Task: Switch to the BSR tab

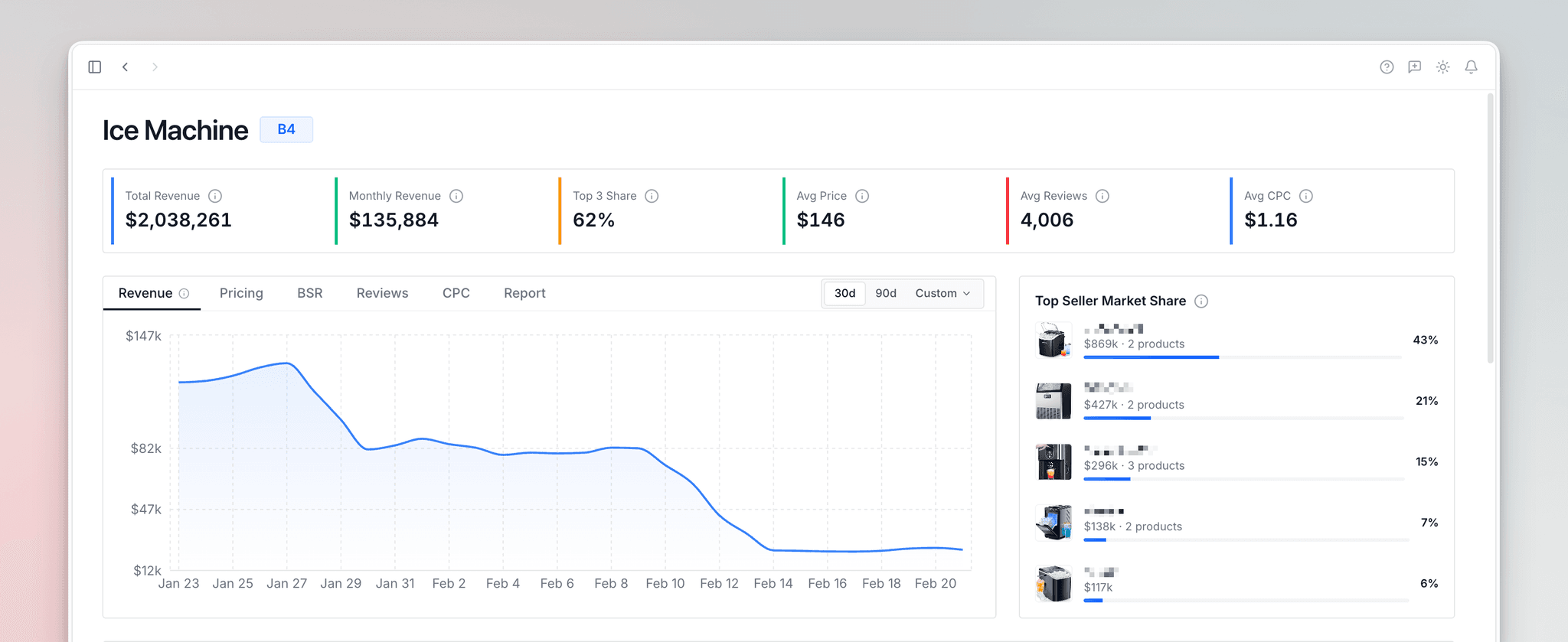Action: [x=309, y=293]
